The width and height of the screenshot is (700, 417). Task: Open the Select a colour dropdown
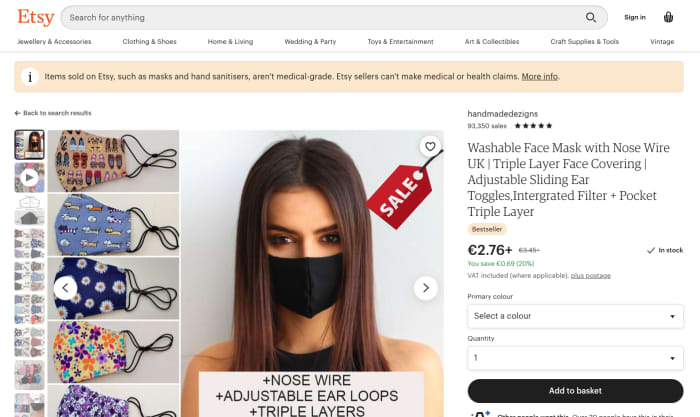[575, 316]
